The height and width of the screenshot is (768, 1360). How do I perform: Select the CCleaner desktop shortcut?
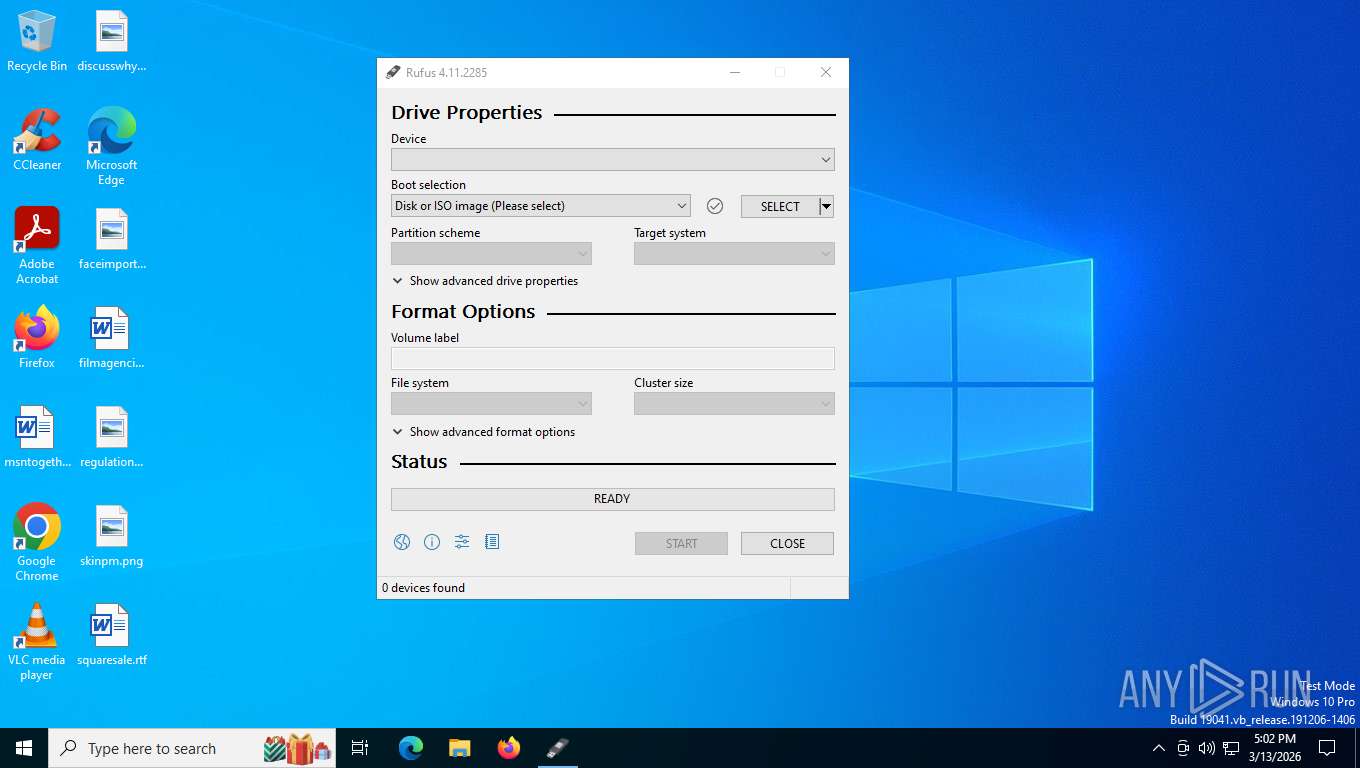click(x=37, y=140)
